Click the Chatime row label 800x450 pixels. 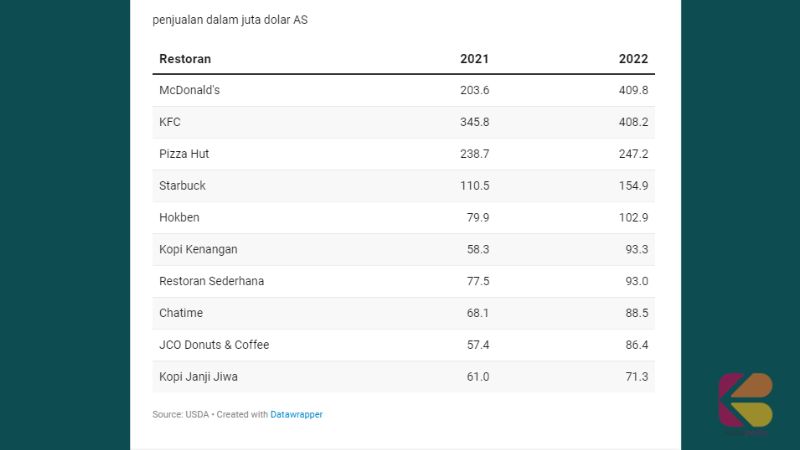click(x=181, y=313)
